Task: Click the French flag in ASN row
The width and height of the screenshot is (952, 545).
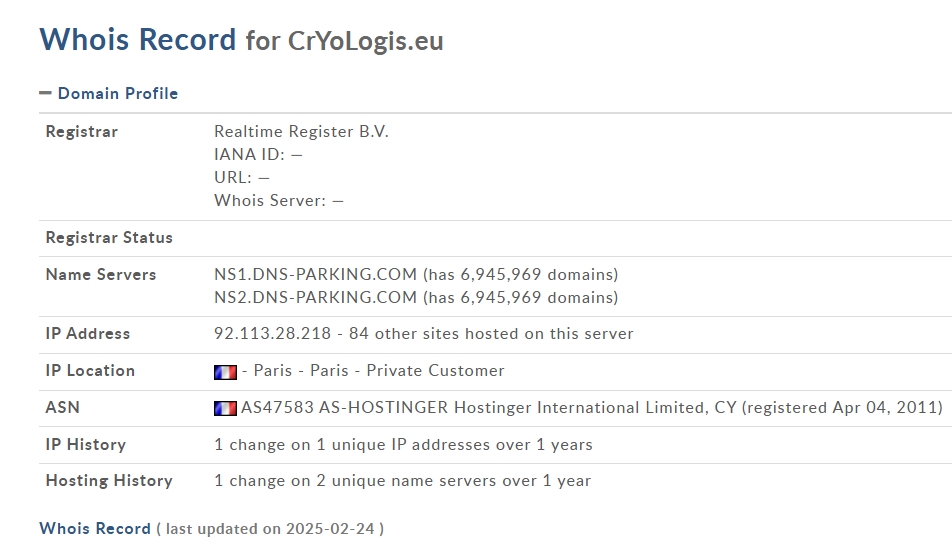Action: 225,408
